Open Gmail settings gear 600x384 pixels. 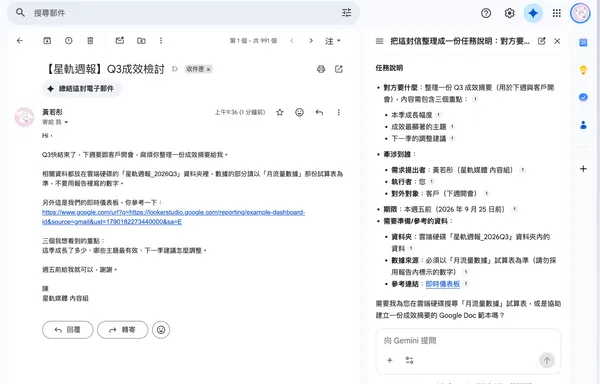pos(509,13)
